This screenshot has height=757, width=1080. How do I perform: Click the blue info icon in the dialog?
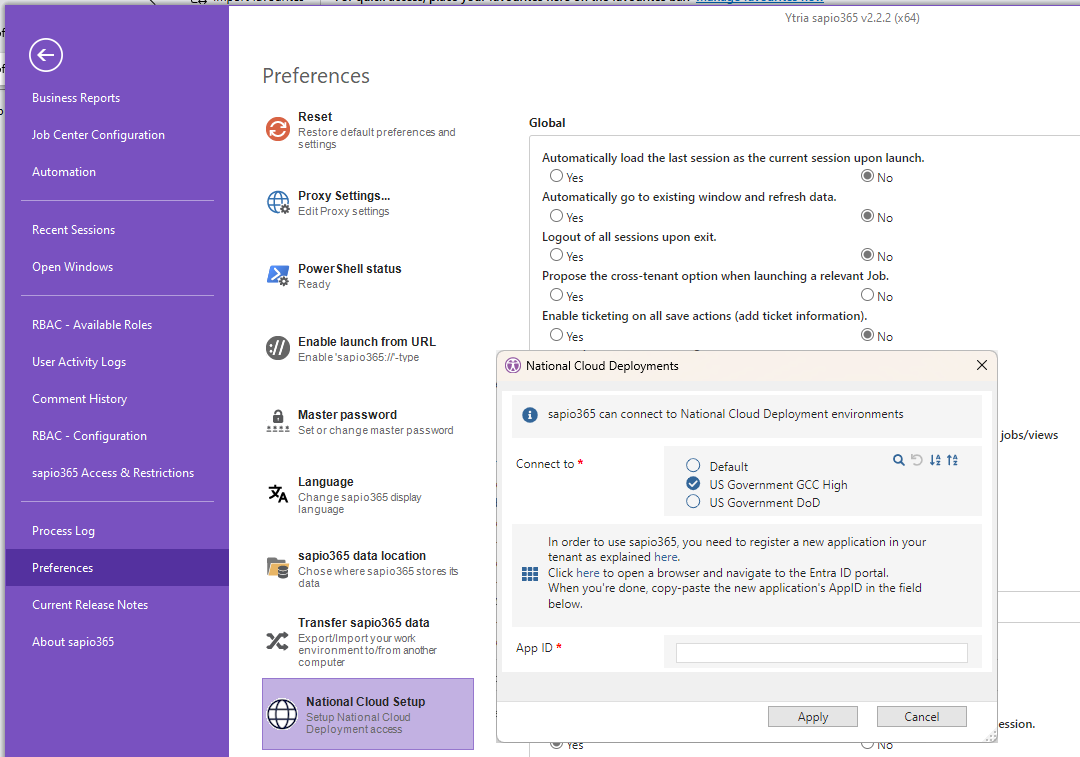530,415
